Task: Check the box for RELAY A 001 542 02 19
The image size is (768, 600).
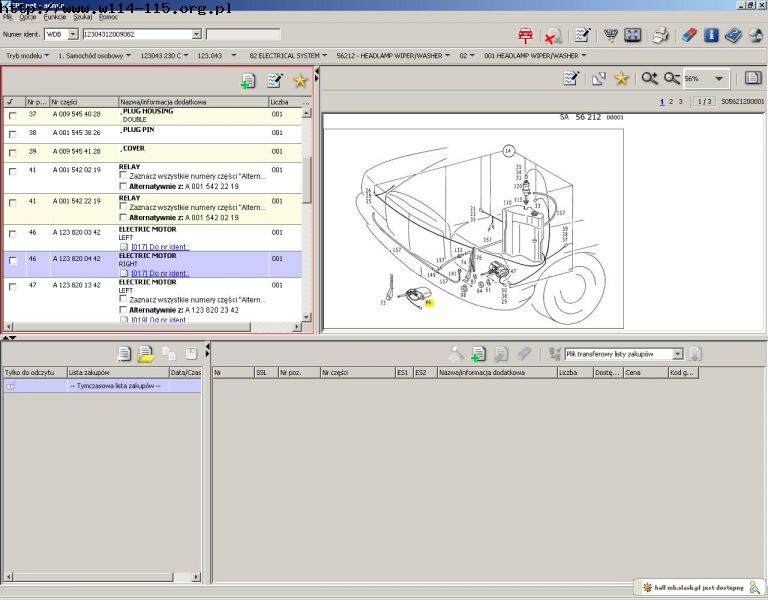Action: coord(12,171)
